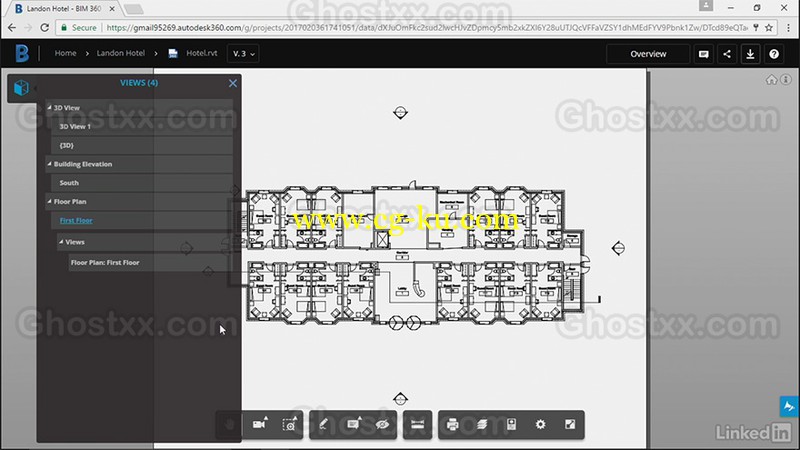Collapse the Building Elevation group

point(49,164)
